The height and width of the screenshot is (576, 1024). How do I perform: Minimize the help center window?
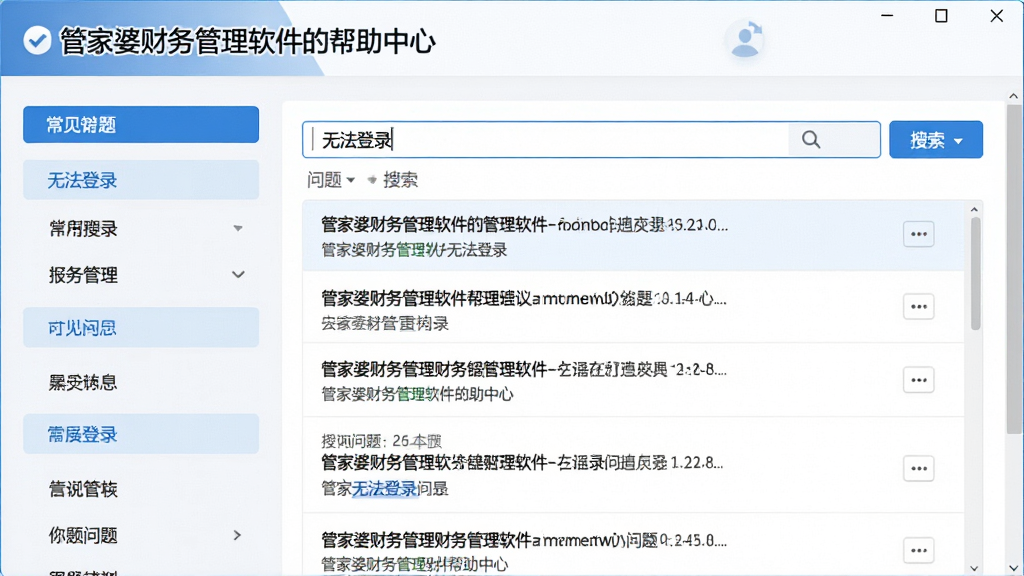click(x=887, y=16)
